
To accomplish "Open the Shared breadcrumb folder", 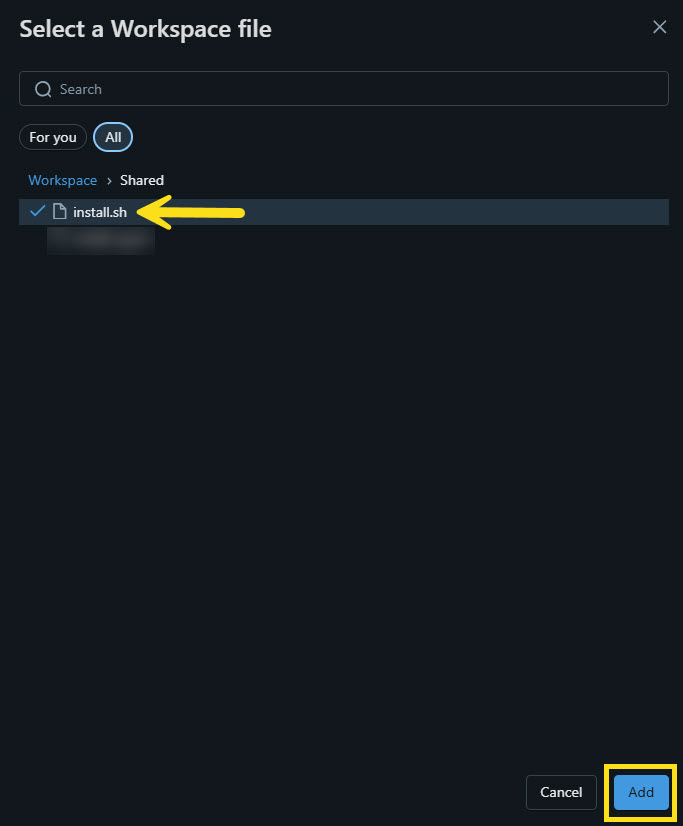I will pyautogui.click(x=142, y=180).
